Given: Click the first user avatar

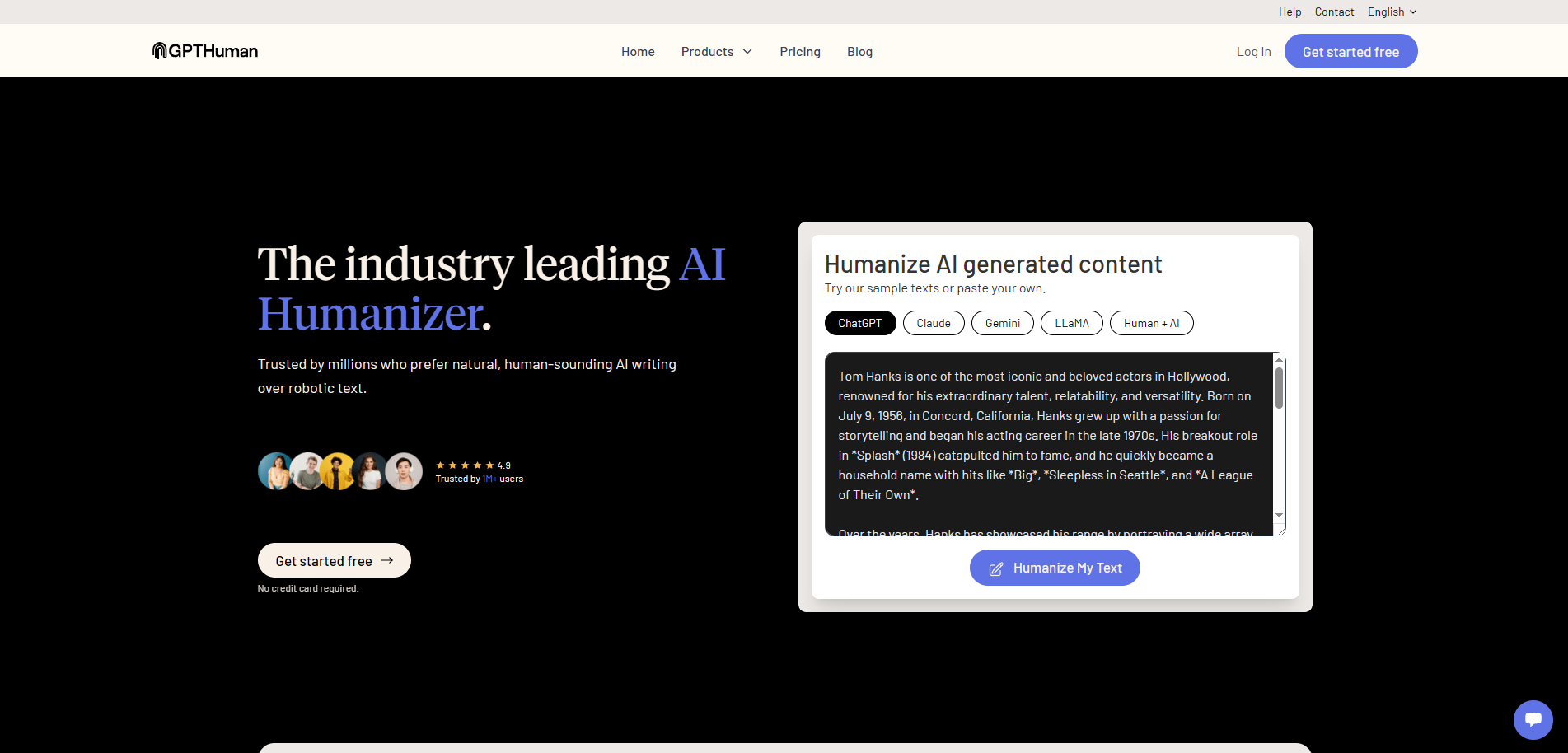Looking at the screenshot, I should click(275, 471).
